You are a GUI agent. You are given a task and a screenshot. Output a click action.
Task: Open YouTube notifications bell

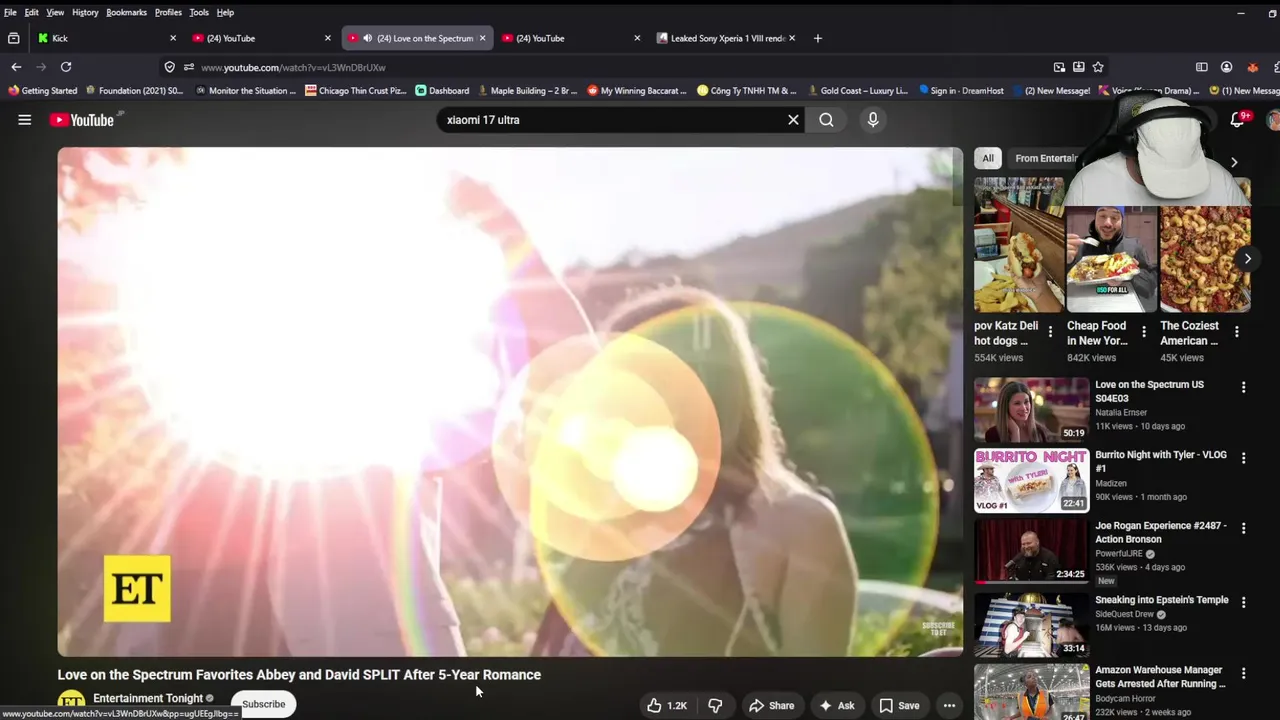point(1237,120)
